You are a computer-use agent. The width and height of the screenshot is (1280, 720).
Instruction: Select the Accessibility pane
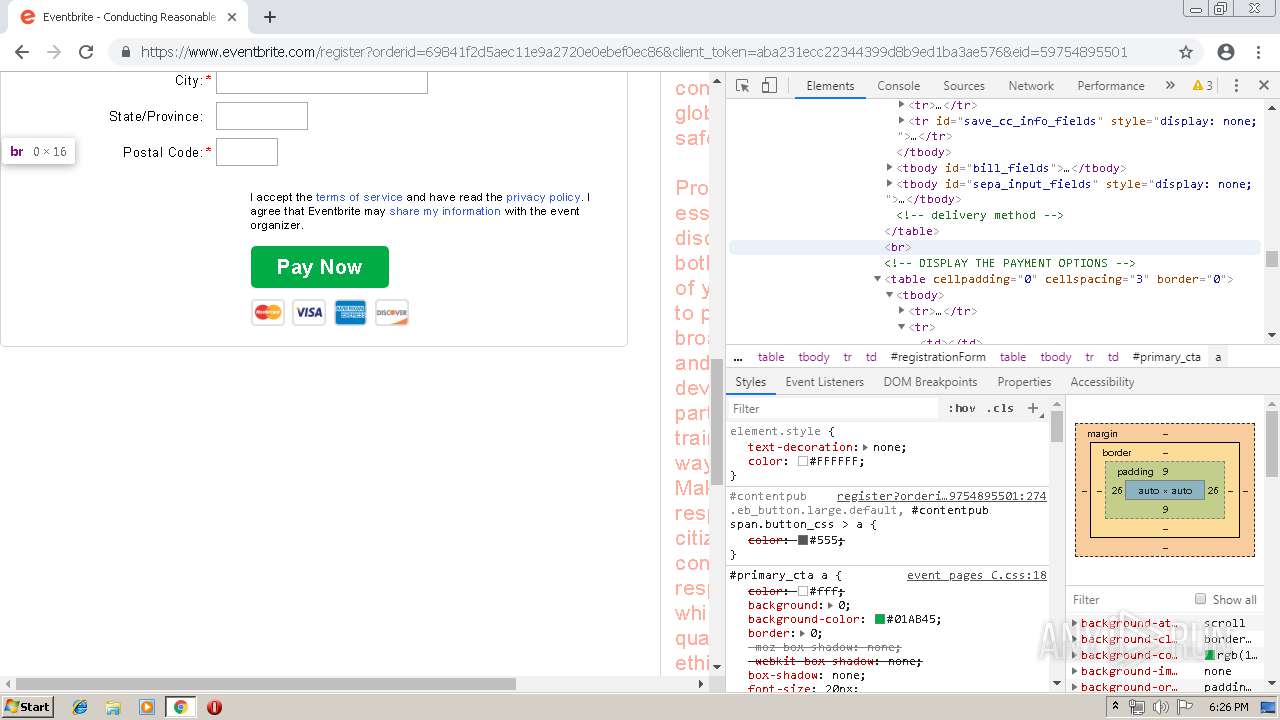[x=1102, y=382]
